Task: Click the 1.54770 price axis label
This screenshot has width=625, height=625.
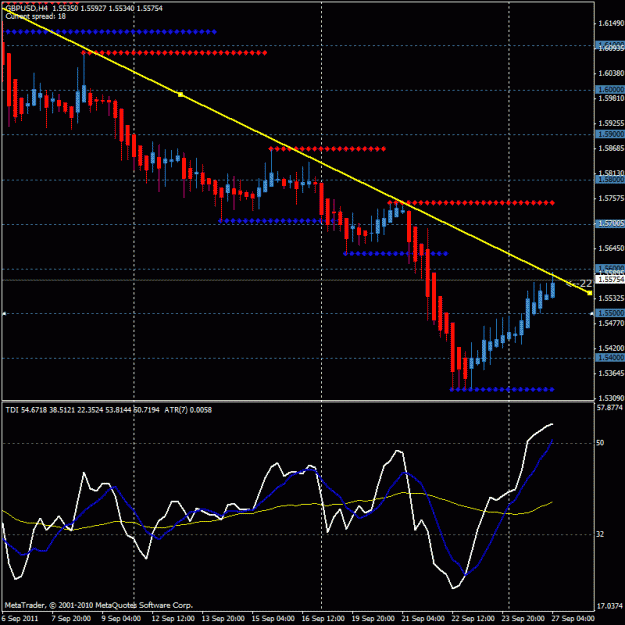Action: pyautogui.click(x=611, y=323)
